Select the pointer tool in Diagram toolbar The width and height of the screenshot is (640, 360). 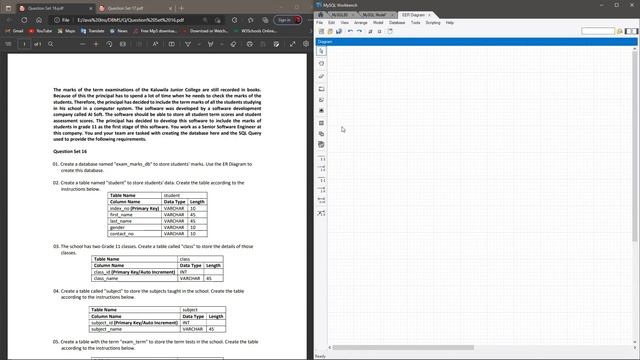click(x=321, y=51)
